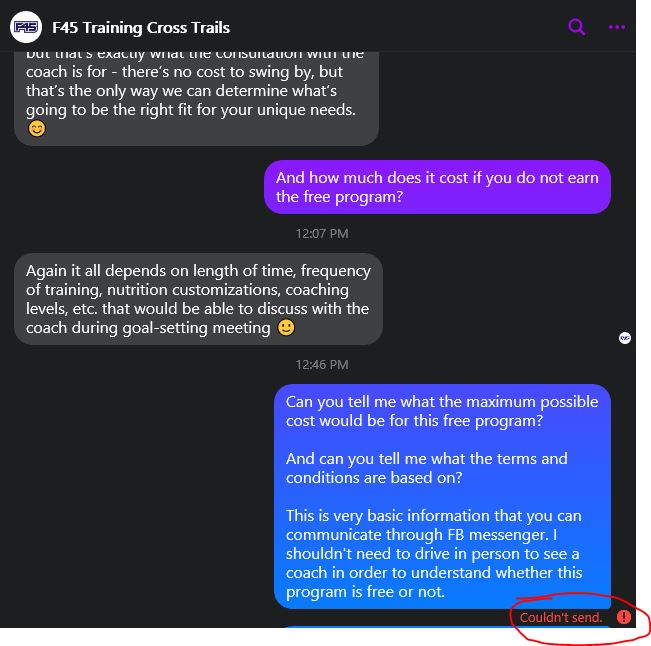This screenshot has width=651, height=646.
Task: Select the blue 'maximum possible cost' message
Action: point(442,496)
